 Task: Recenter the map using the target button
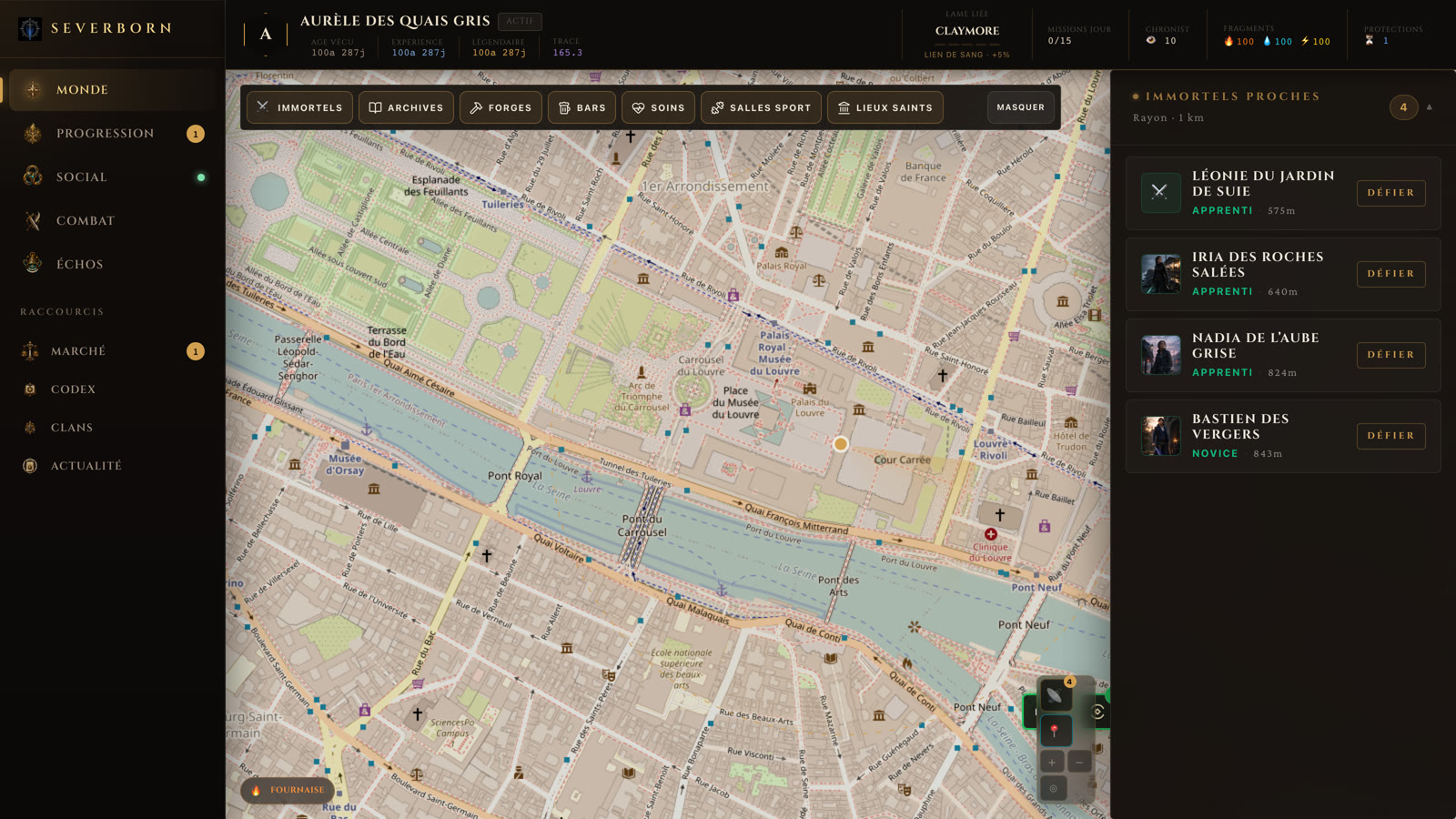(1053, 789)
